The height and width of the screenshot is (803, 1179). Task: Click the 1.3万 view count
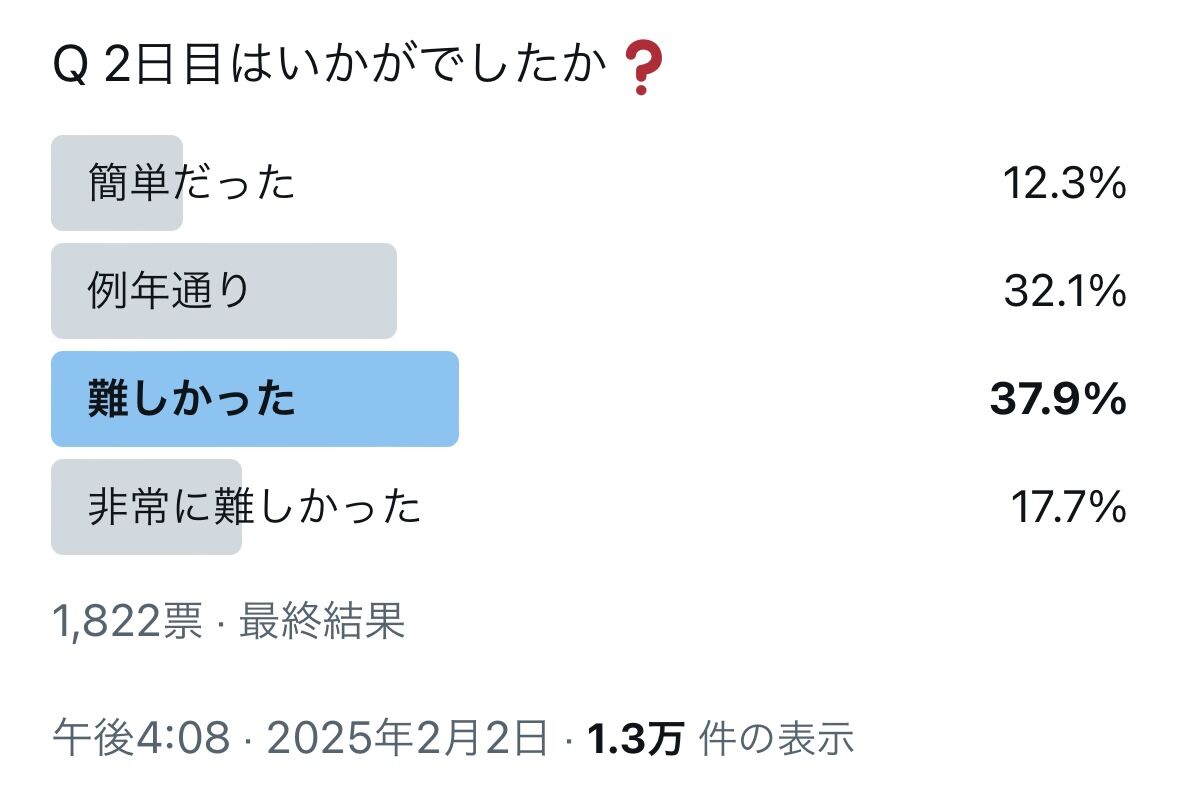[x=636, y=738]
